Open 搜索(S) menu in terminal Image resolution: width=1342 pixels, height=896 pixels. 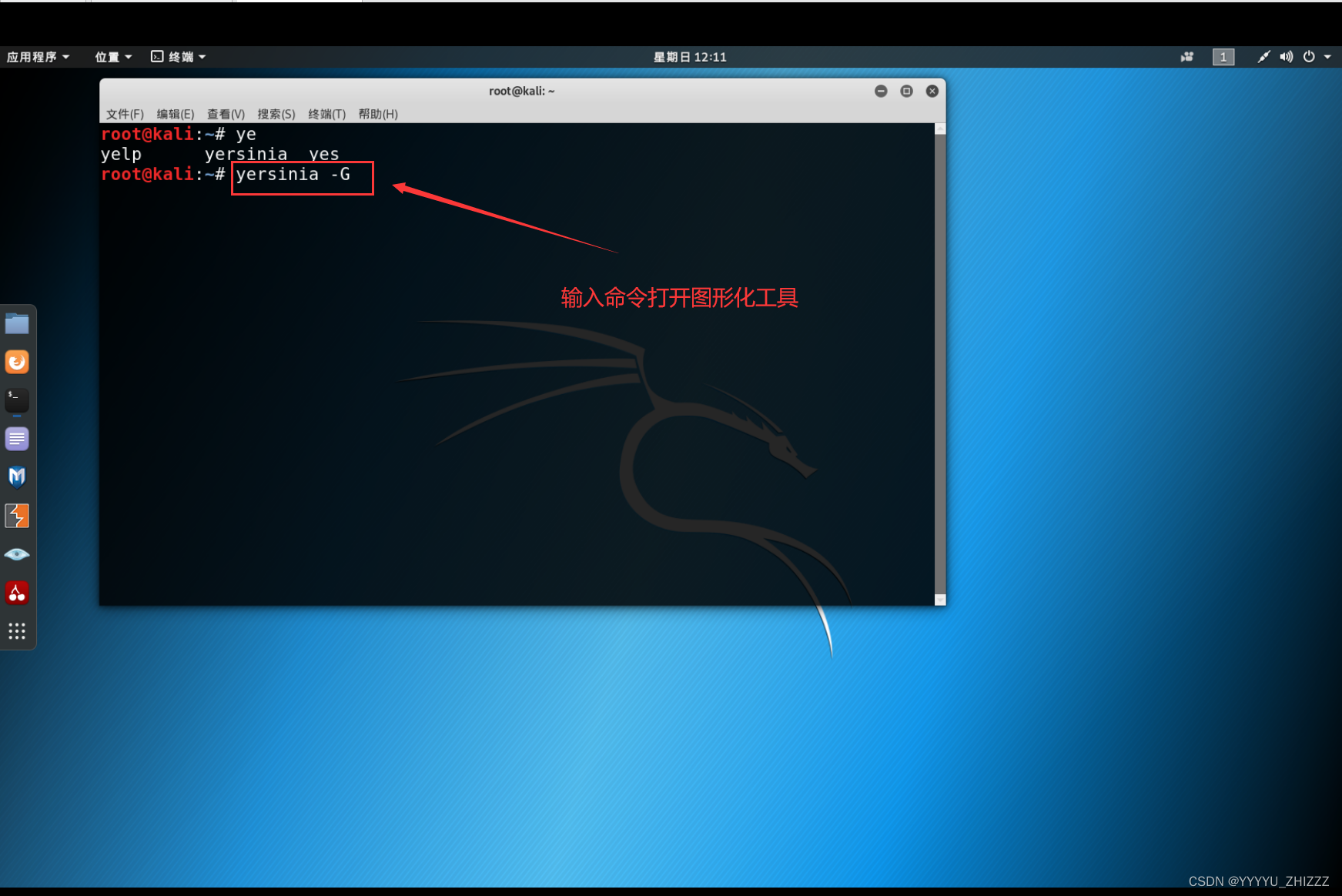click(276, 114)
